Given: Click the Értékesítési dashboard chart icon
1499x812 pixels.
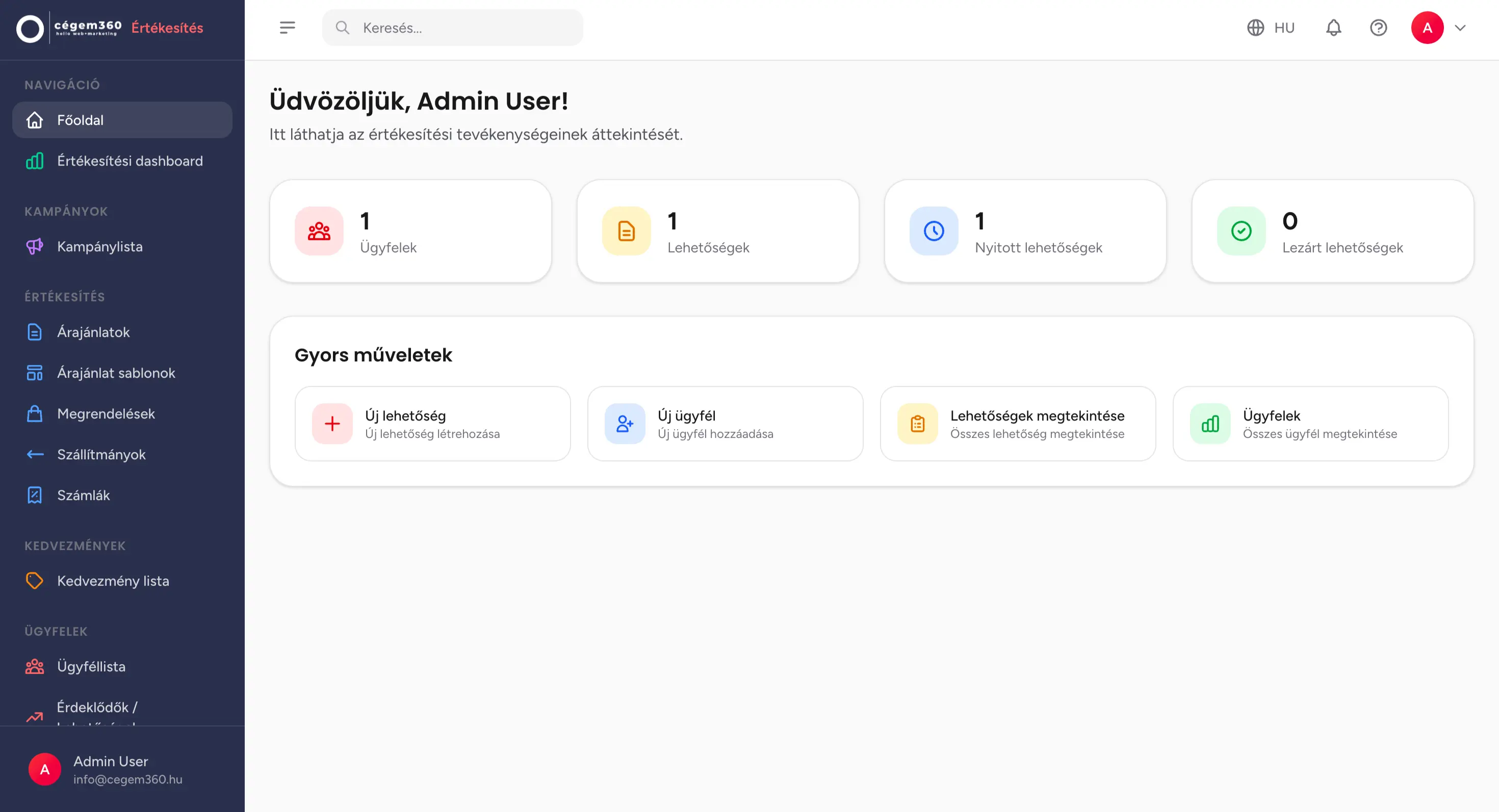Looking at the screenshot, I should 34,161.
